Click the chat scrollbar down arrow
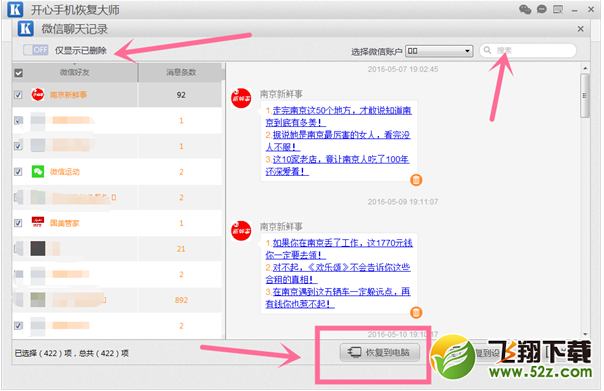 585,334
